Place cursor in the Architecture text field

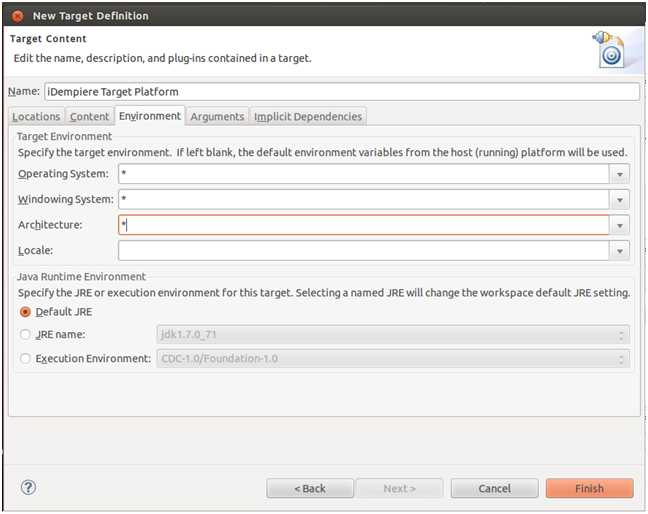click(364, 225)
